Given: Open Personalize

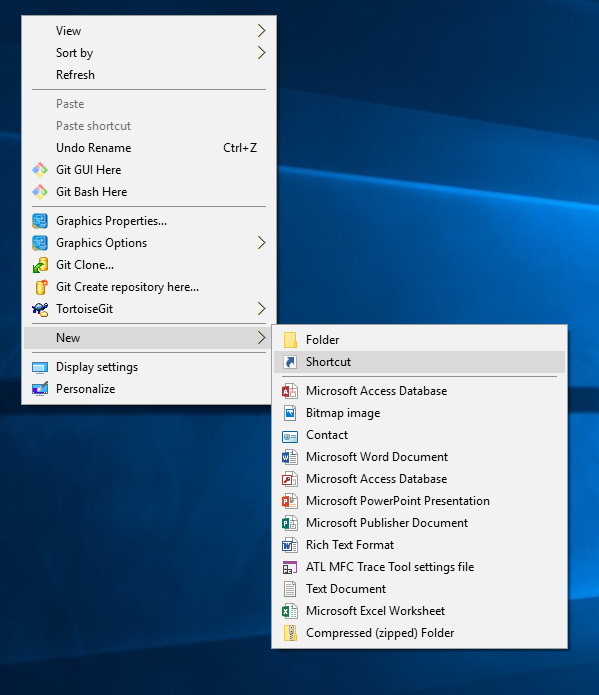Looking at the screenshot, I should (x=149, y=389).
